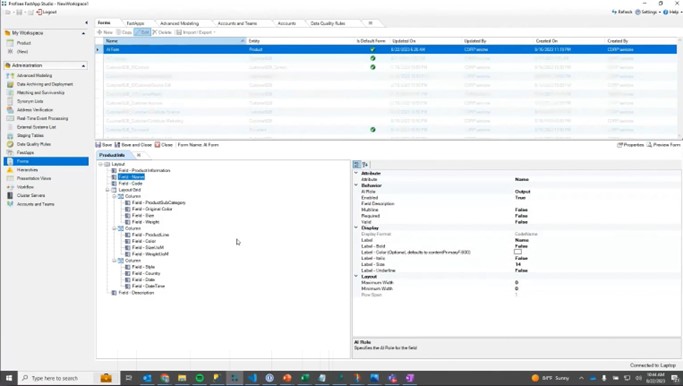Toggle Is Default Form check for AI Form row

click(372, 50)
